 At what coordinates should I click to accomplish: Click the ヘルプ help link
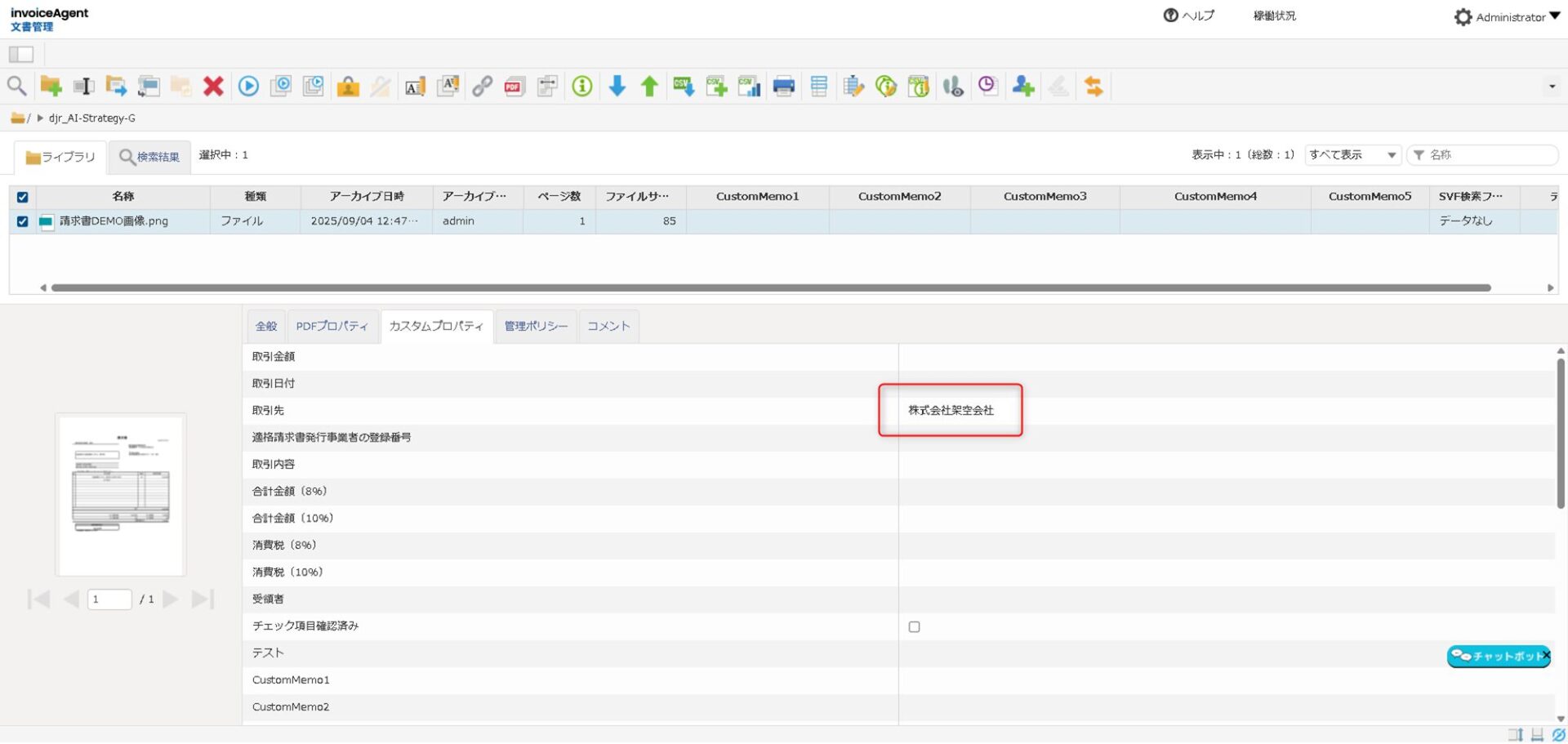[x=1189, y=16]
